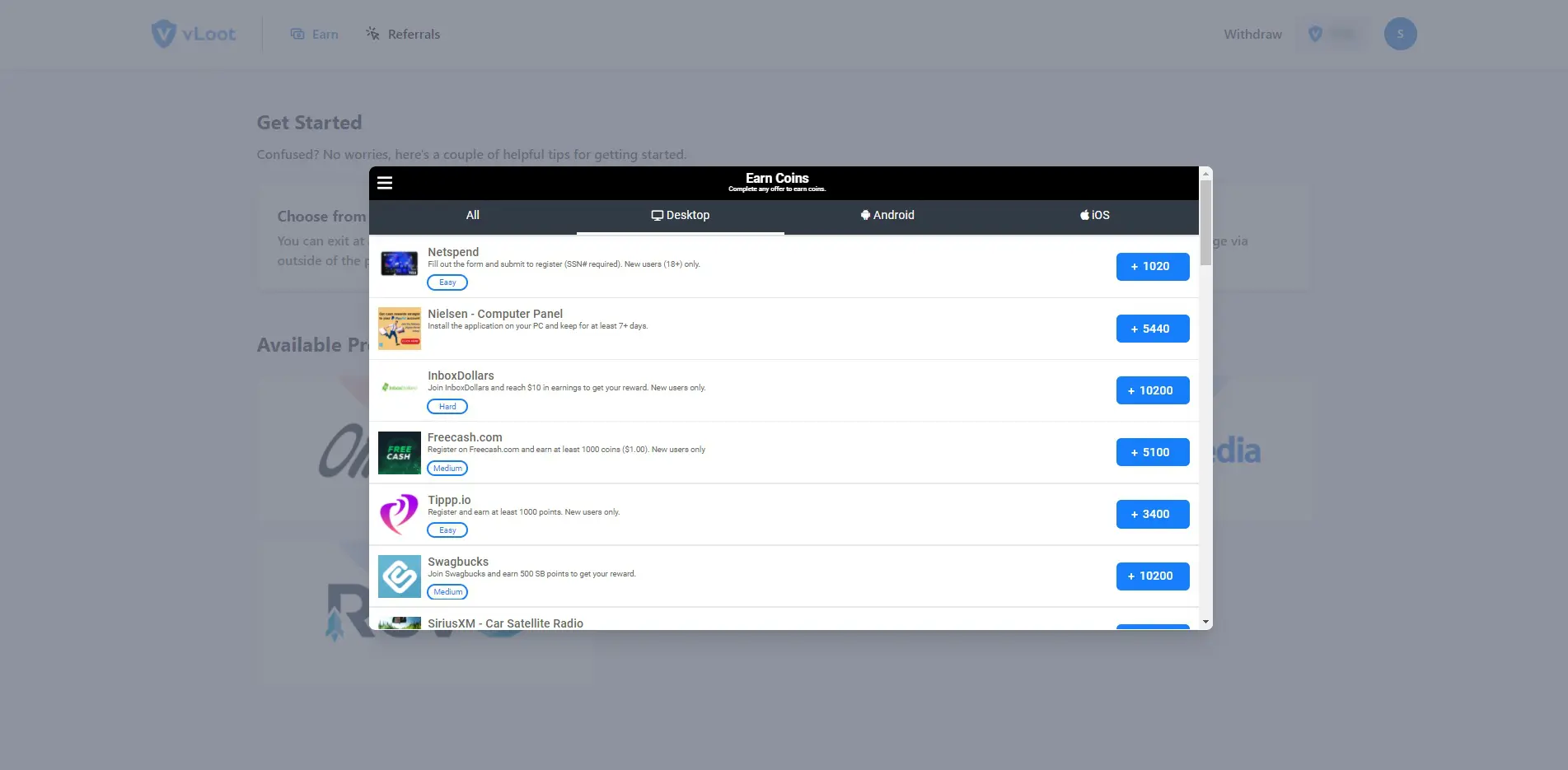
Task: Open the user avatar menu
Action: tap(1400, 34)
